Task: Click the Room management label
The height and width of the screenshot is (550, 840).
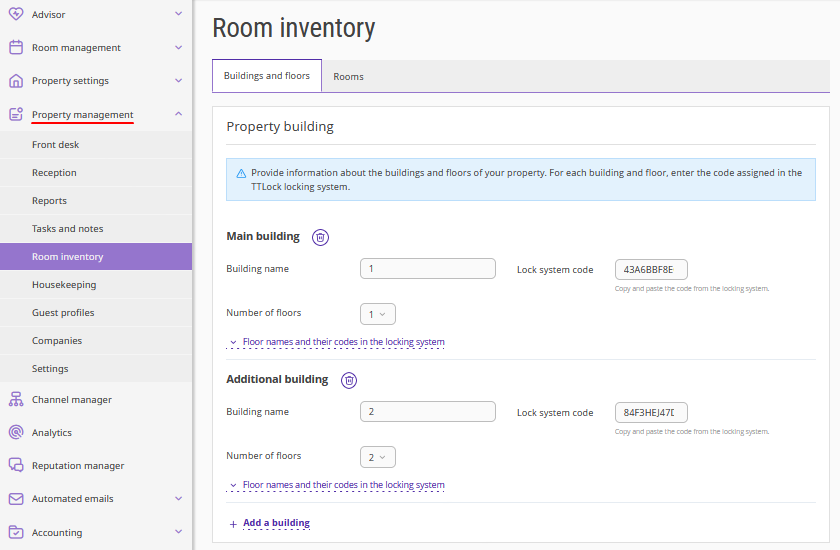Action: point(76,48)
